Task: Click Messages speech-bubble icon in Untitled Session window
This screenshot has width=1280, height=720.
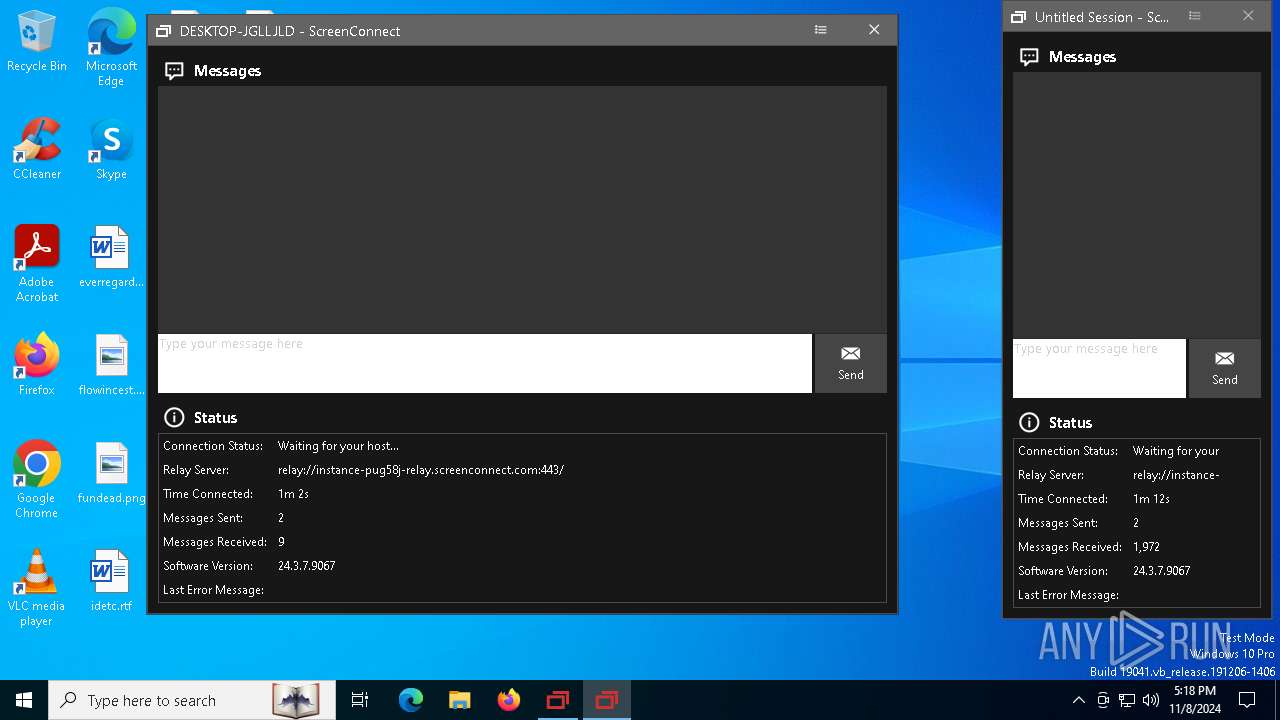Action: point(1029,57)
